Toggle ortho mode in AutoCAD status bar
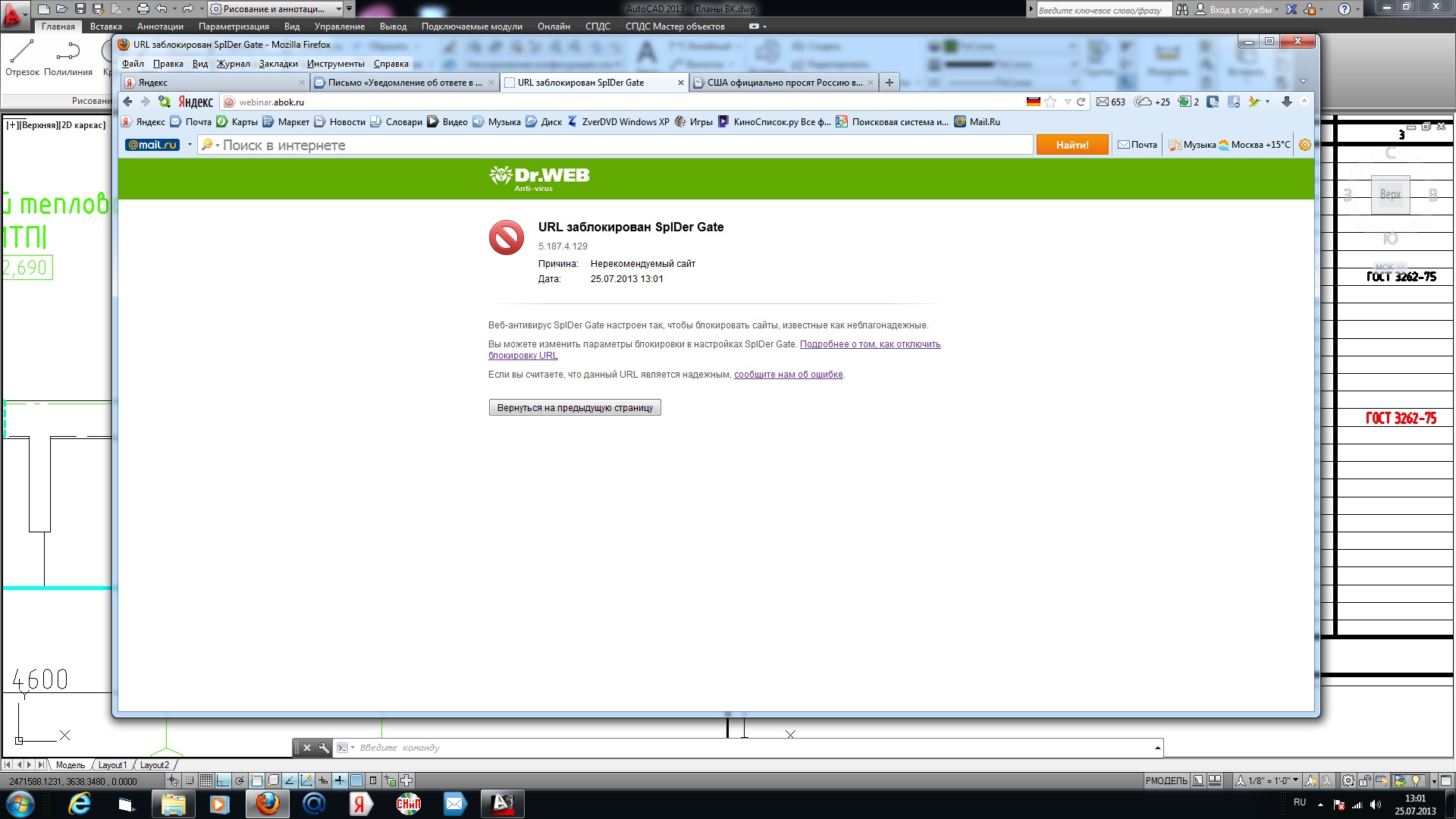 [x=223, y=780]
